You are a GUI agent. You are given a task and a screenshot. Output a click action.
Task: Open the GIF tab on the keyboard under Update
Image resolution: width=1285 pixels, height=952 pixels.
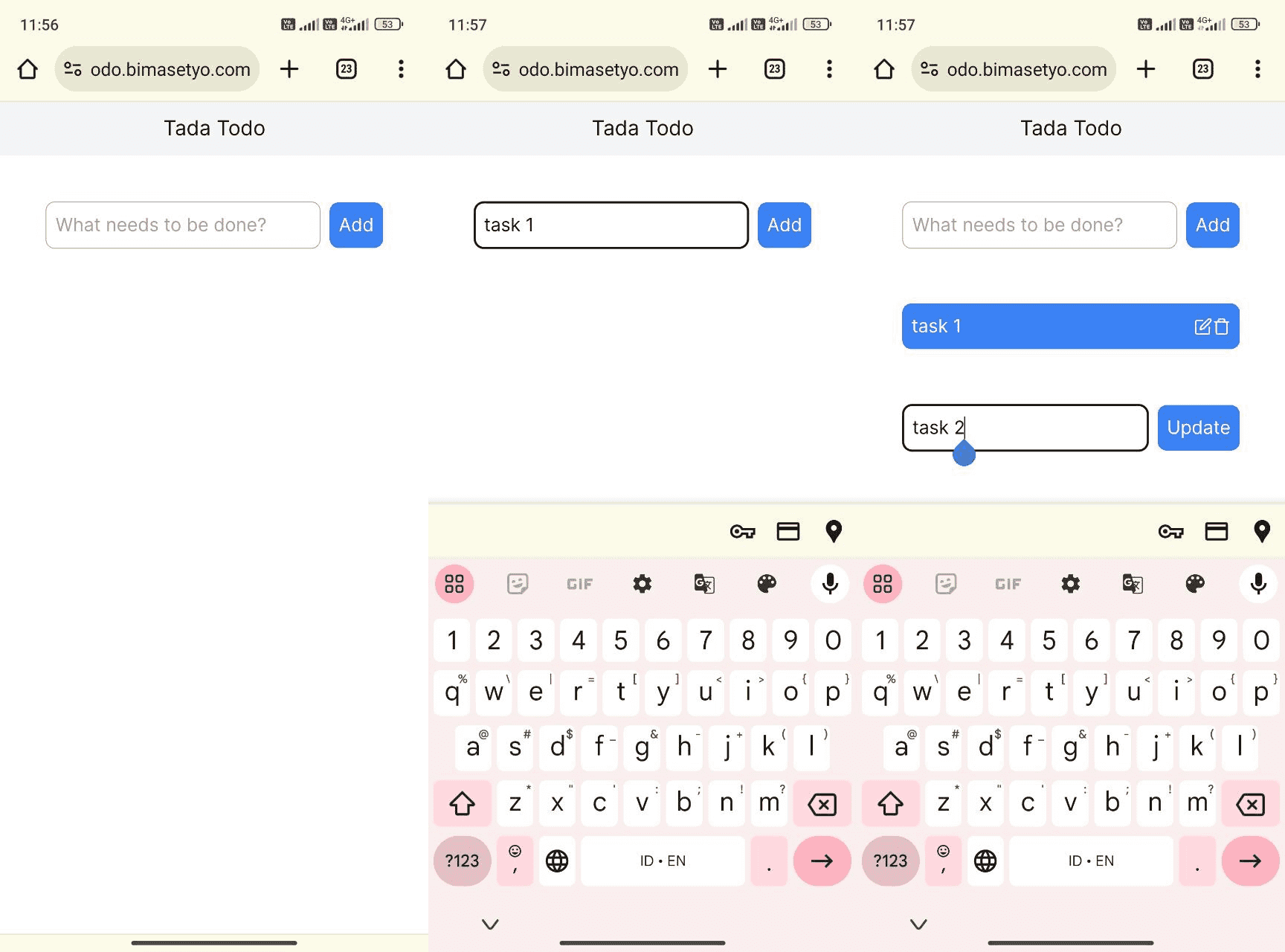click(x=1008, y=584)
